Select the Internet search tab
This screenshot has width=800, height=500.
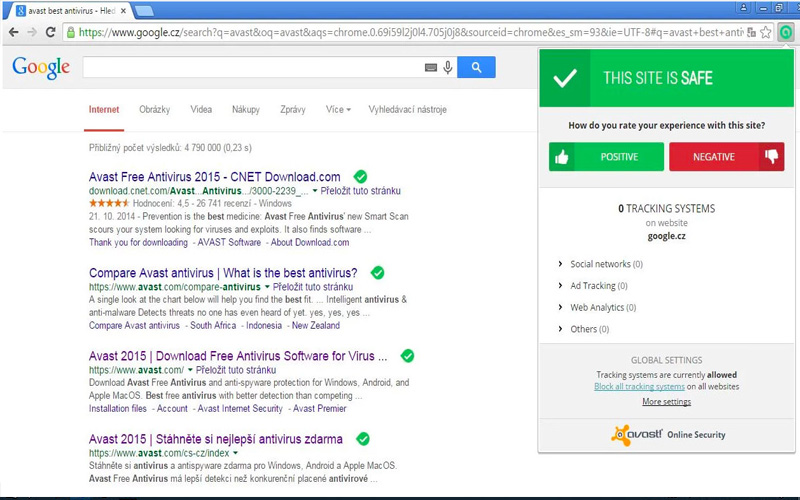pyautogui.click(x=104, y=109)
